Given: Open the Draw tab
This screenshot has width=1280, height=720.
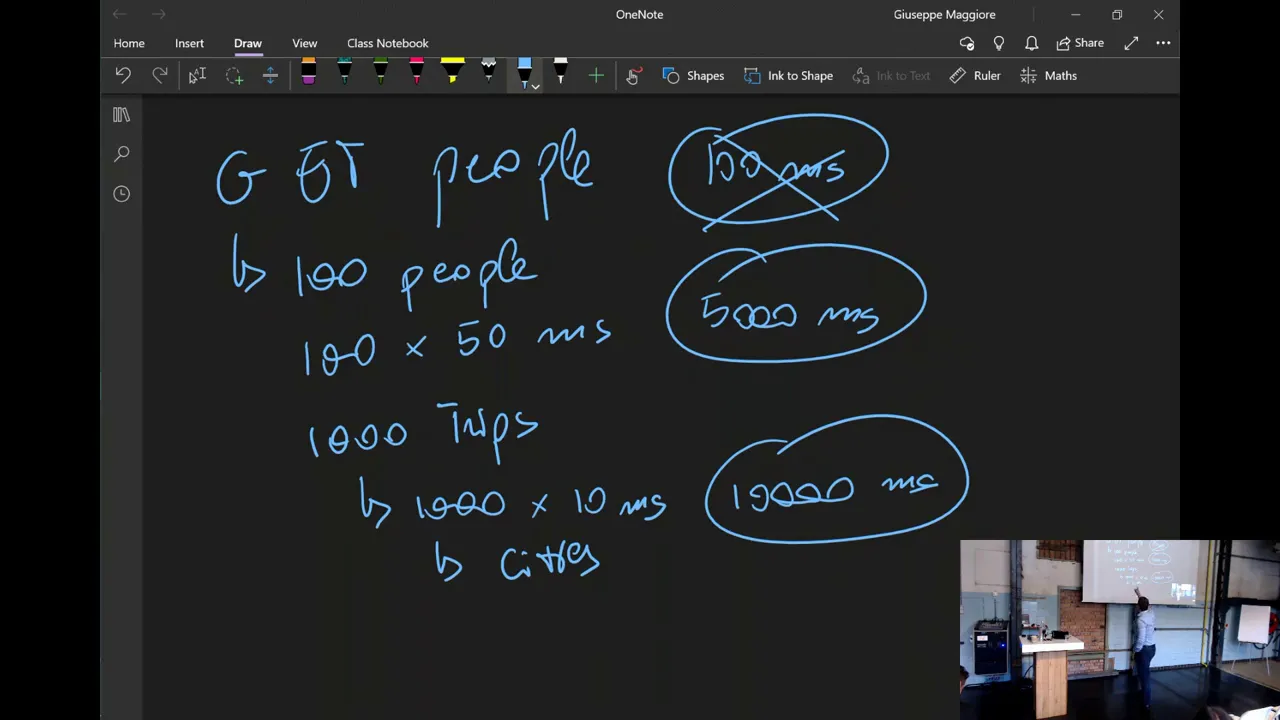Looking at the screenshot, I should (248, 43).
